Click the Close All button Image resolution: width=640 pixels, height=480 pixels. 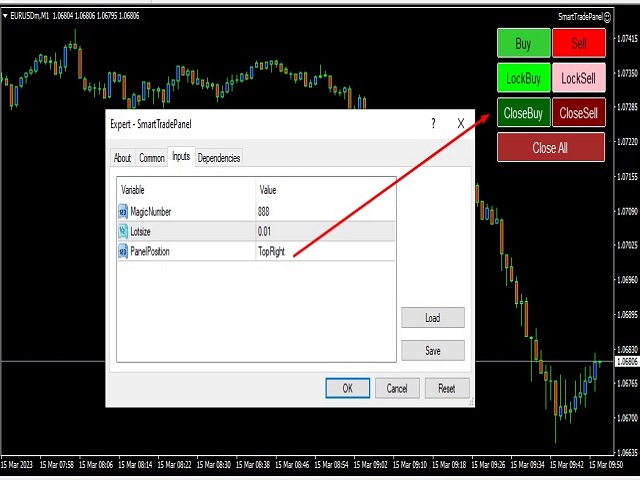pyautogui.click(x=551, y=147)
